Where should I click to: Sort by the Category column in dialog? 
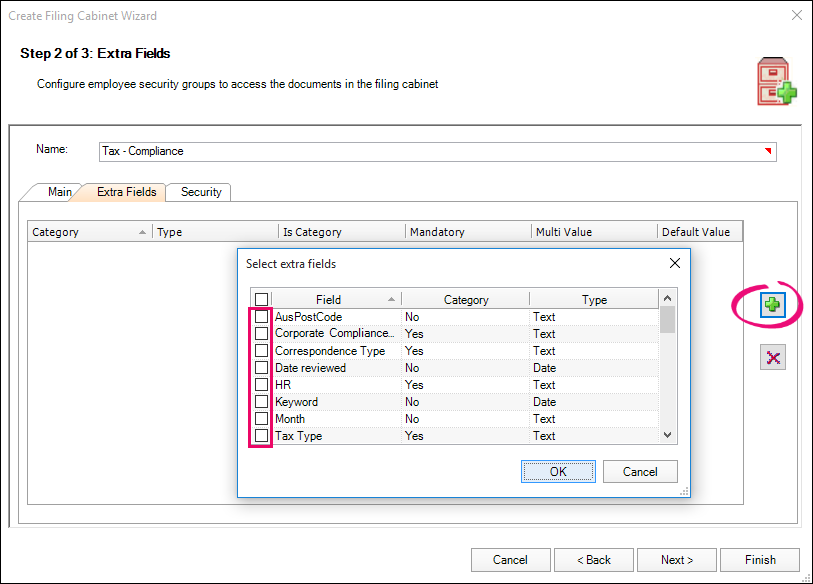465,299
